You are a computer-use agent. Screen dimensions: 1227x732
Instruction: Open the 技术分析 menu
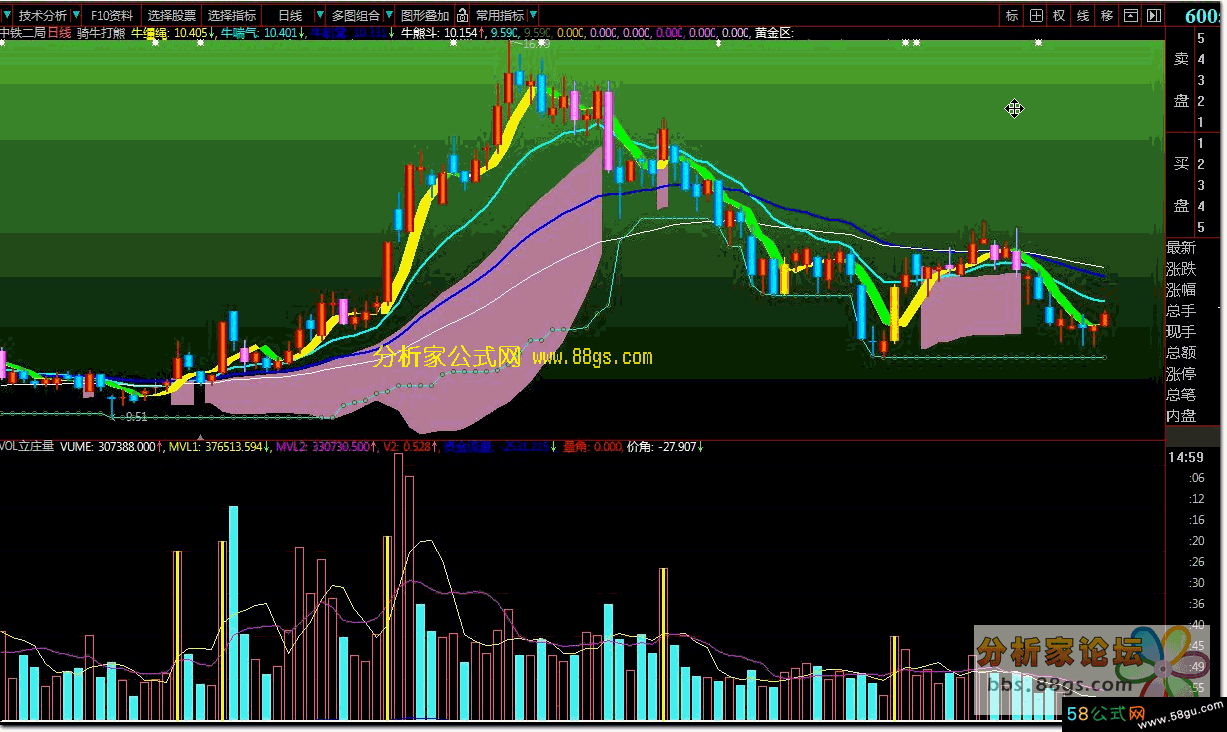43,16
